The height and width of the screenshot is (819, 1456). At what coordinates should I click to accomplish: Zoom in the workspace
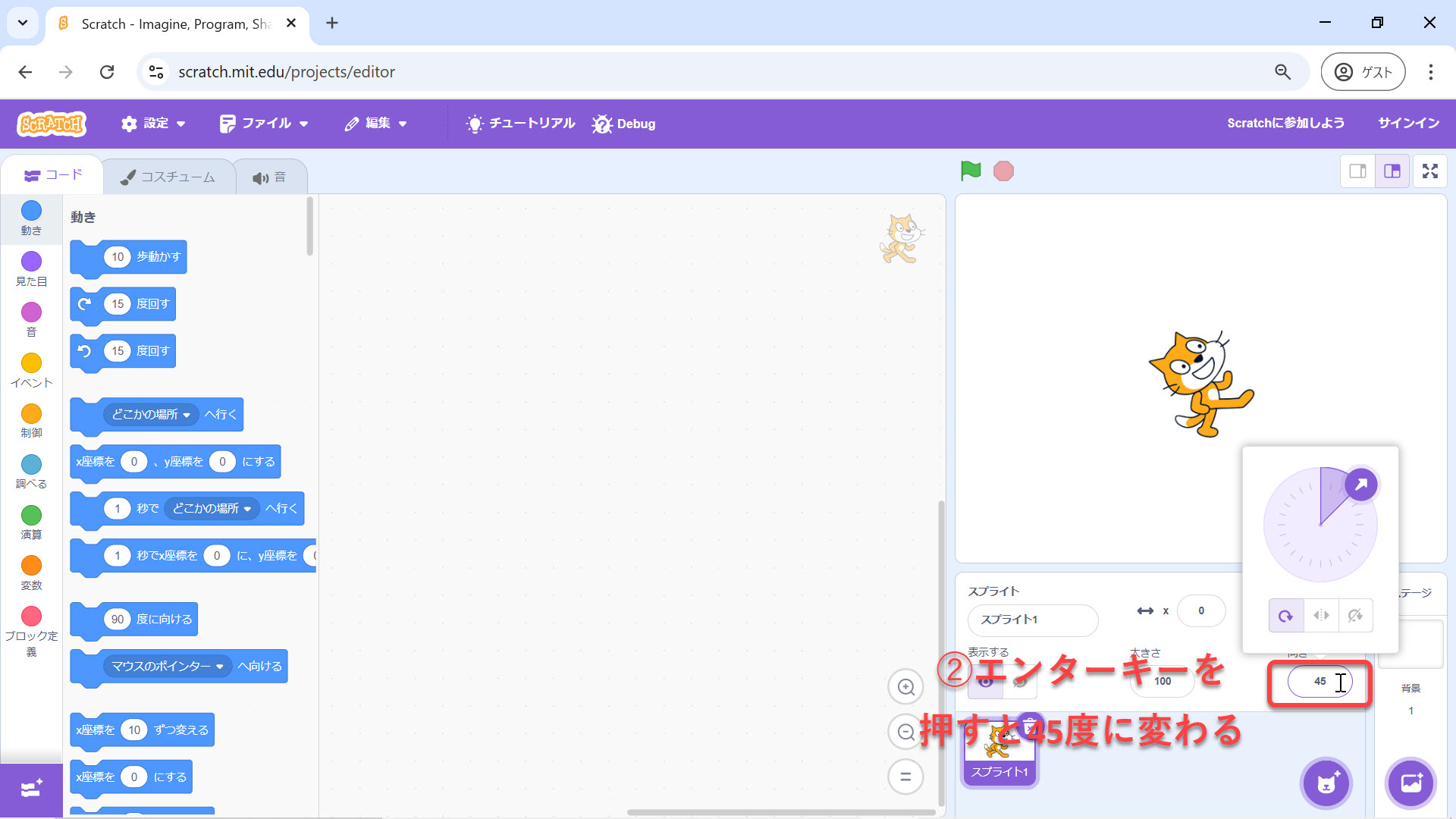pos(906,687)
